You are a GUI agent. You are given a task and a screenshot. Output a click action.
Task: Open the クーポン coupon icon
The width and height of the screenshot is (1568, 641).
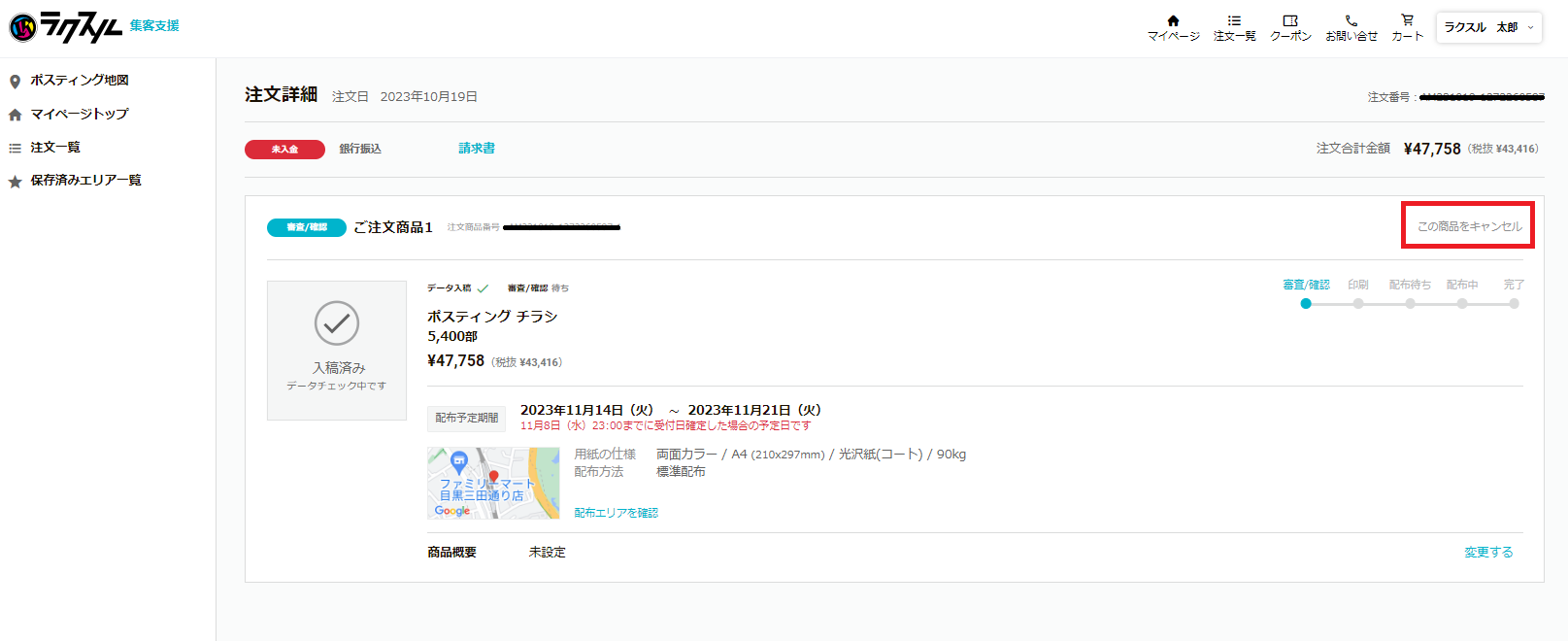[x=1290, y=20]
